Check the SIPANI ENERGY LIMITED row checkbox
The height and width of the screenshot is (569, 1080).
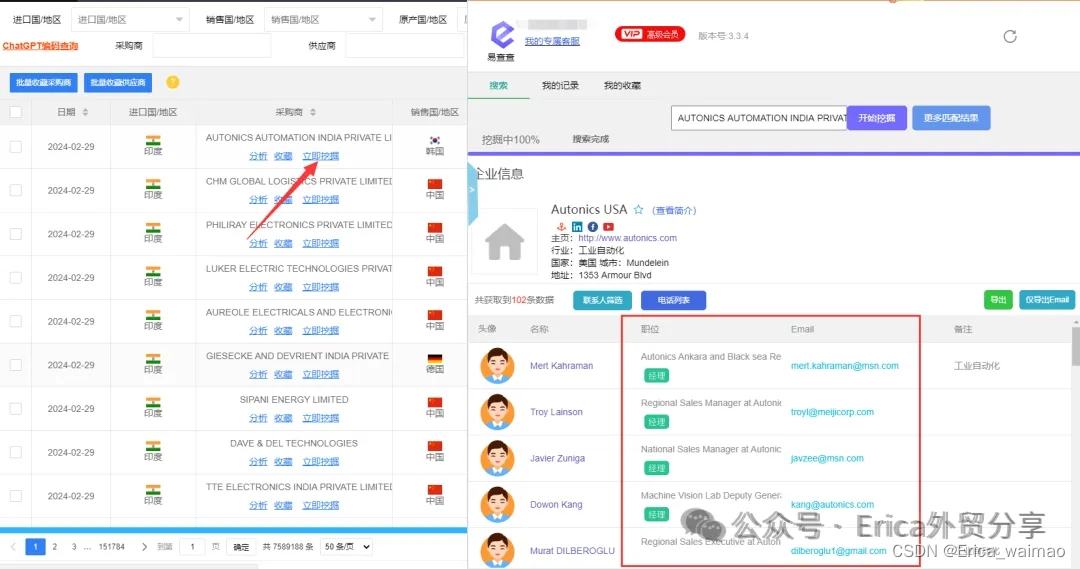pyautogui.click(x=16, y=408)
